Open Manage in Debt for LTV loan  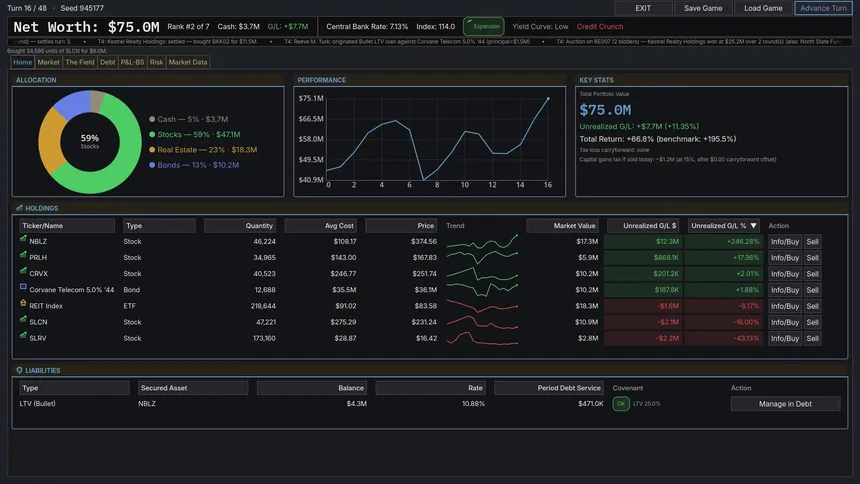(x=785, y=404)
